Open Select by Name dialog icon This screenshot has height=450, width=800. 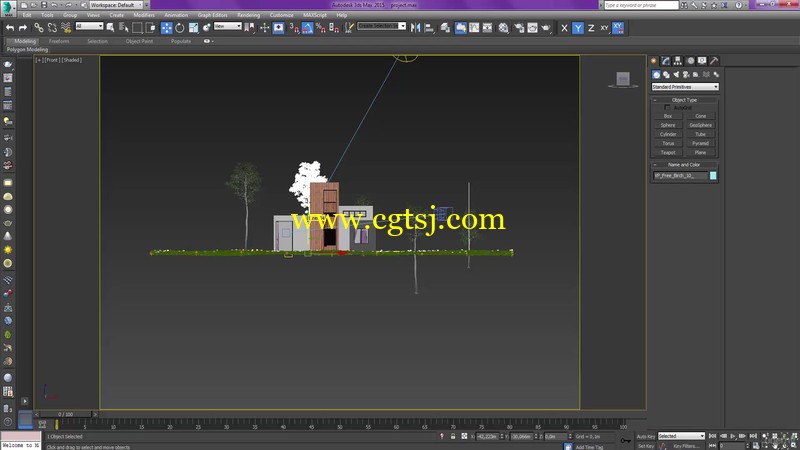point(123,28)
